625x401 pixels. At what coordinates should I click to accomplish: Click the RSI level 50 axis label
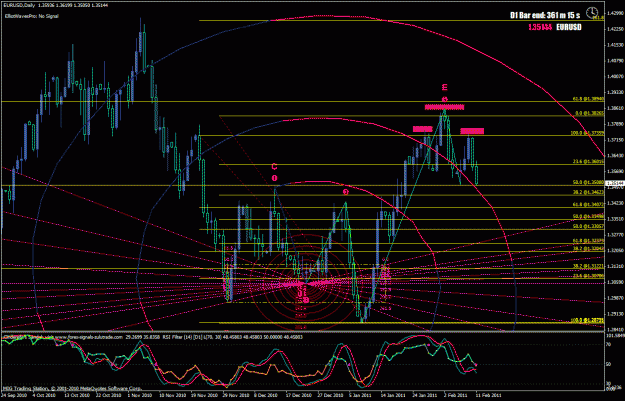coord(609,364)
